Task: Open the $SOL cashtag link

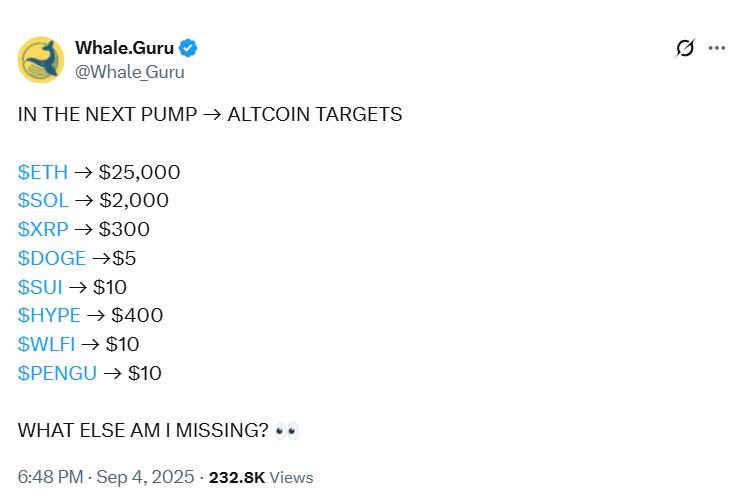Action: pos(43,200)
